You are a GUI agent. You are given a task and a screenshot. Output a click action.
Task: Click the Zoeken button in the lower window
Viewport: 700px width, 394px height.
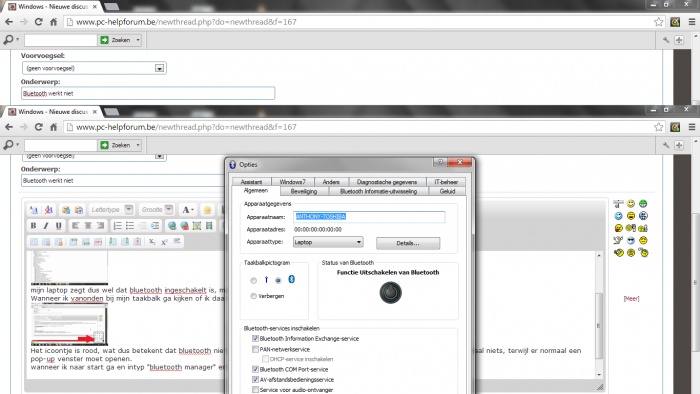tap(117, 145)
